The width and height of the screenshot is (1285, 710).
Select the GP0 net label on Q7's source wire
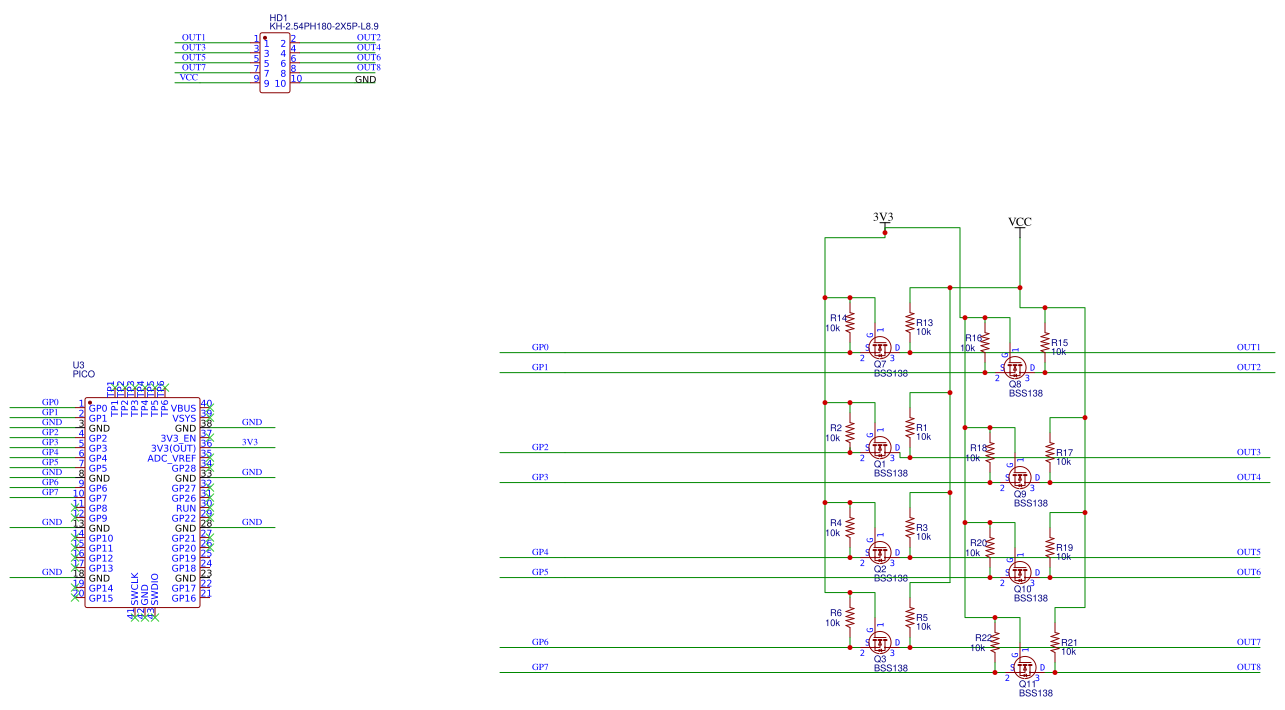(x=540, y=347)
